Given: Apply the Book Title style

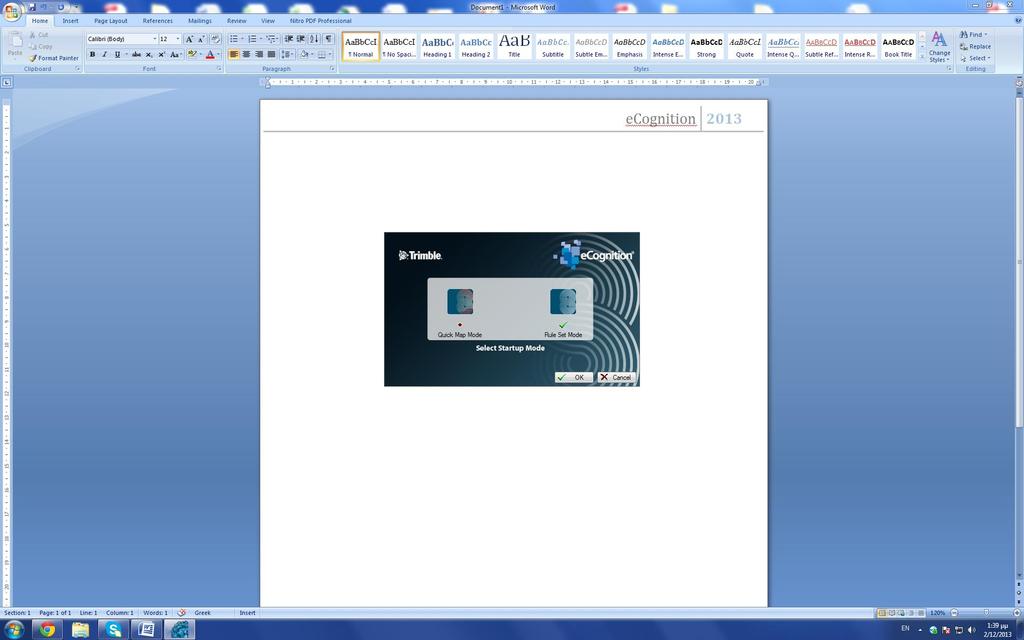Looking at the screenshot, I should 898,47.
